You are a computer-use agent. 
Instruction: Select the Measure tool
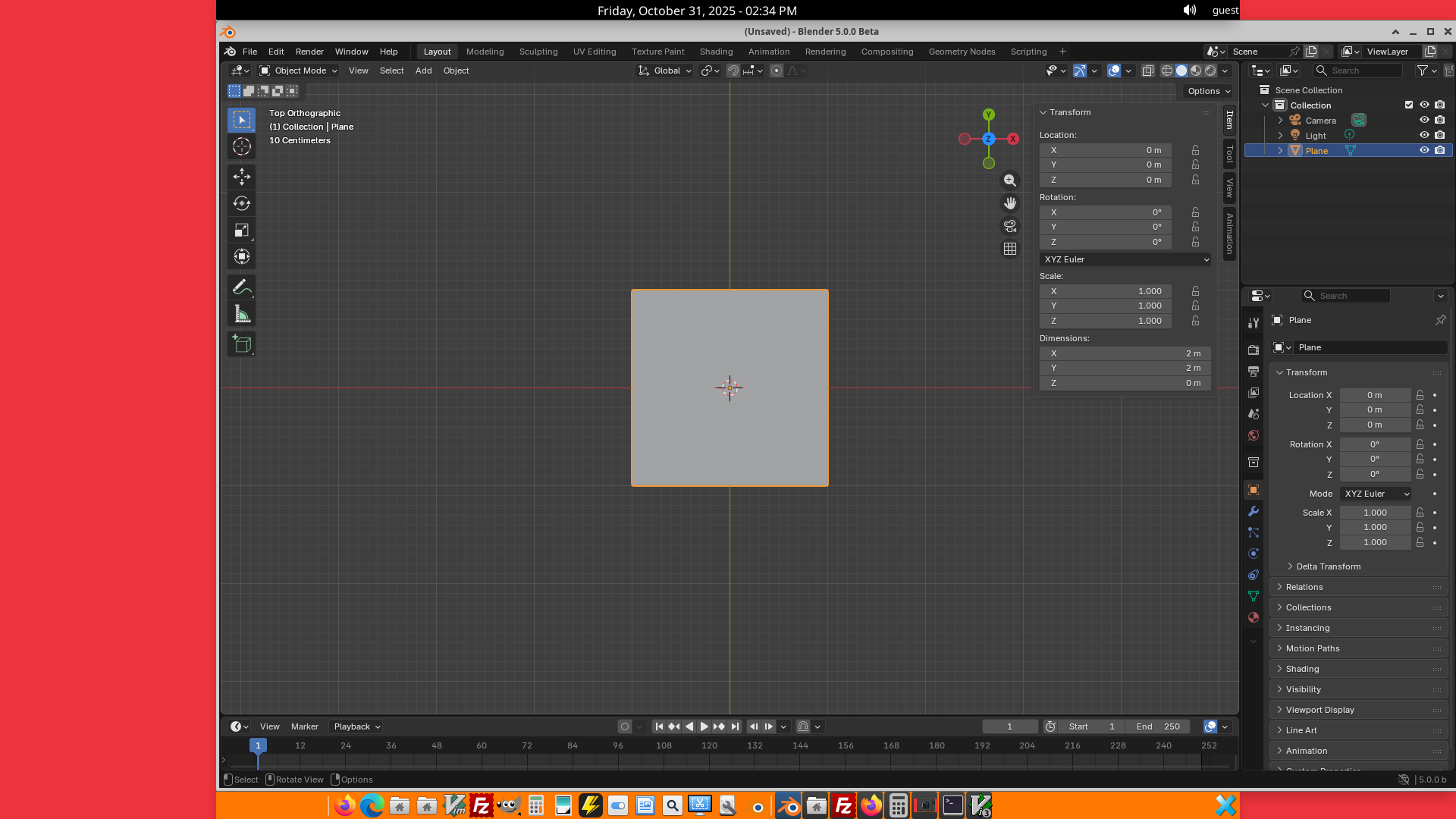pos(241,314)
